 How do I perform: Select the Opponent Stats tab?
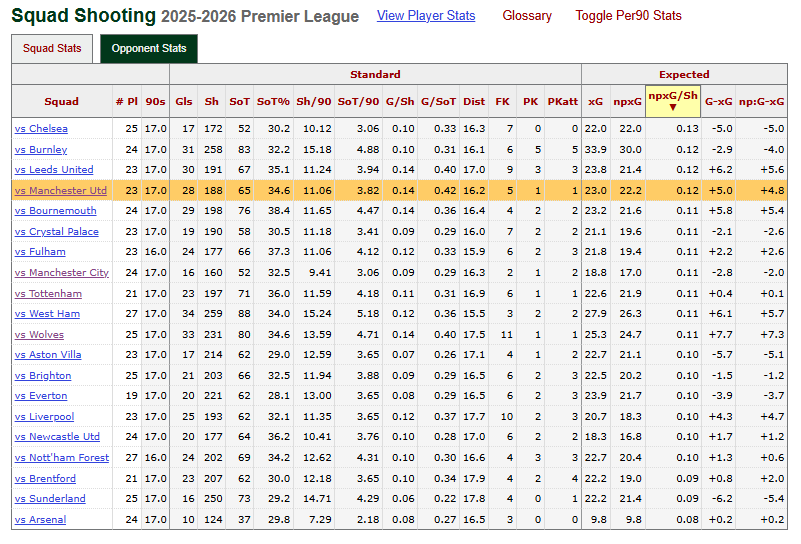pyautogui.click(x=149, y=48)
